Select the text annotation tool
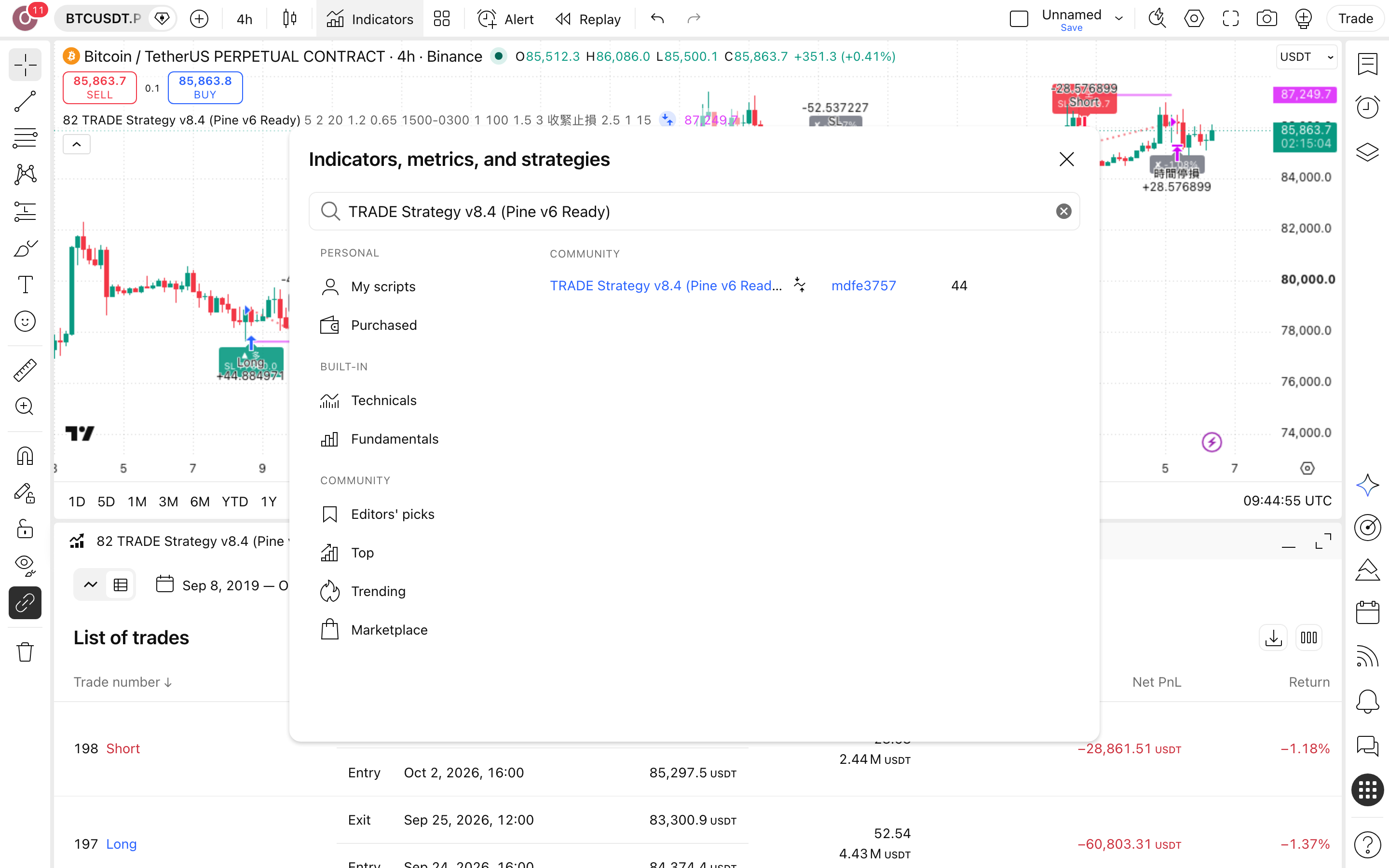1389x868 pixels. tap(25, 285)
